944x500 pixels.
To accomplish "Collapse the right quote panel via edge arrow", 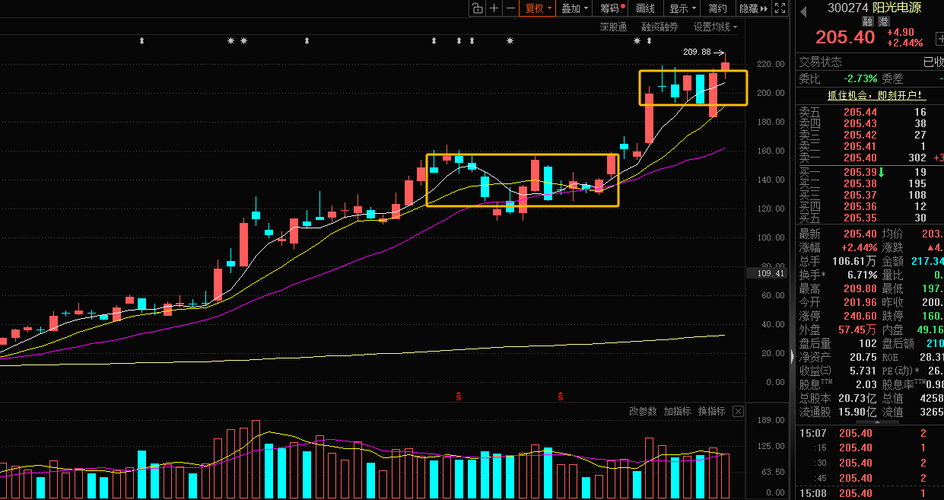I will (x=792, y=356).
